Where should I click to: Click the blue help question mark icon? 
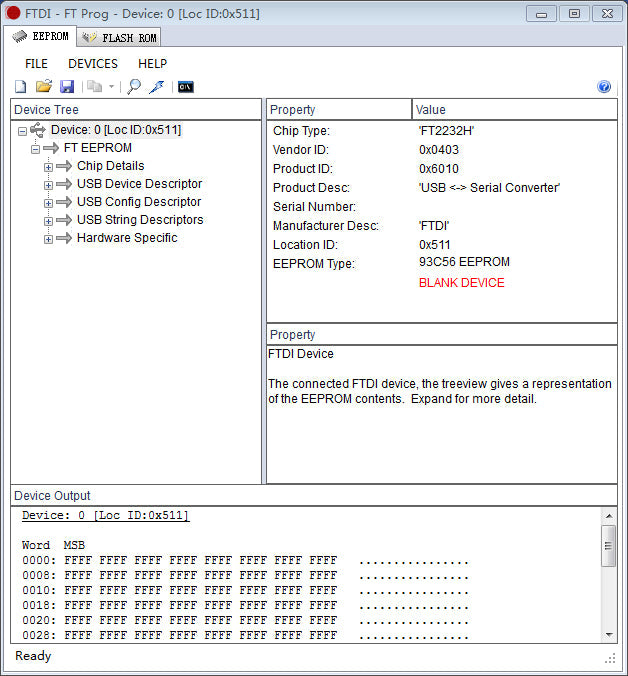click(604, 87)
